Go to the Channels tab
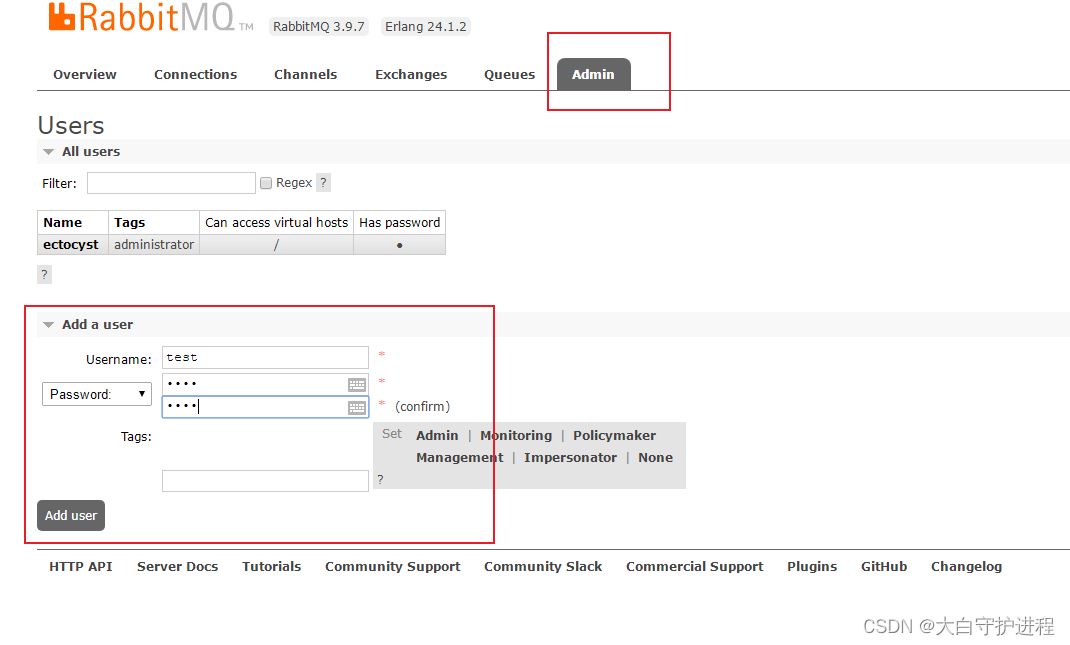 click(x=305, y=74)
